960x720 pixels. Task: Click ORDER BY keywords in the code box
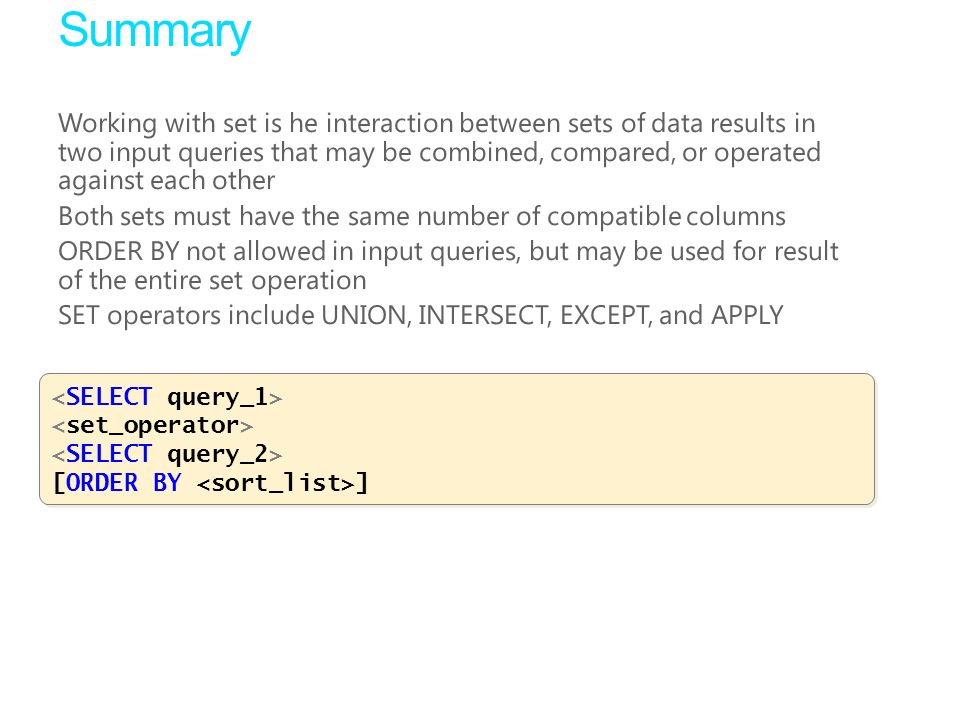[123, 482]
